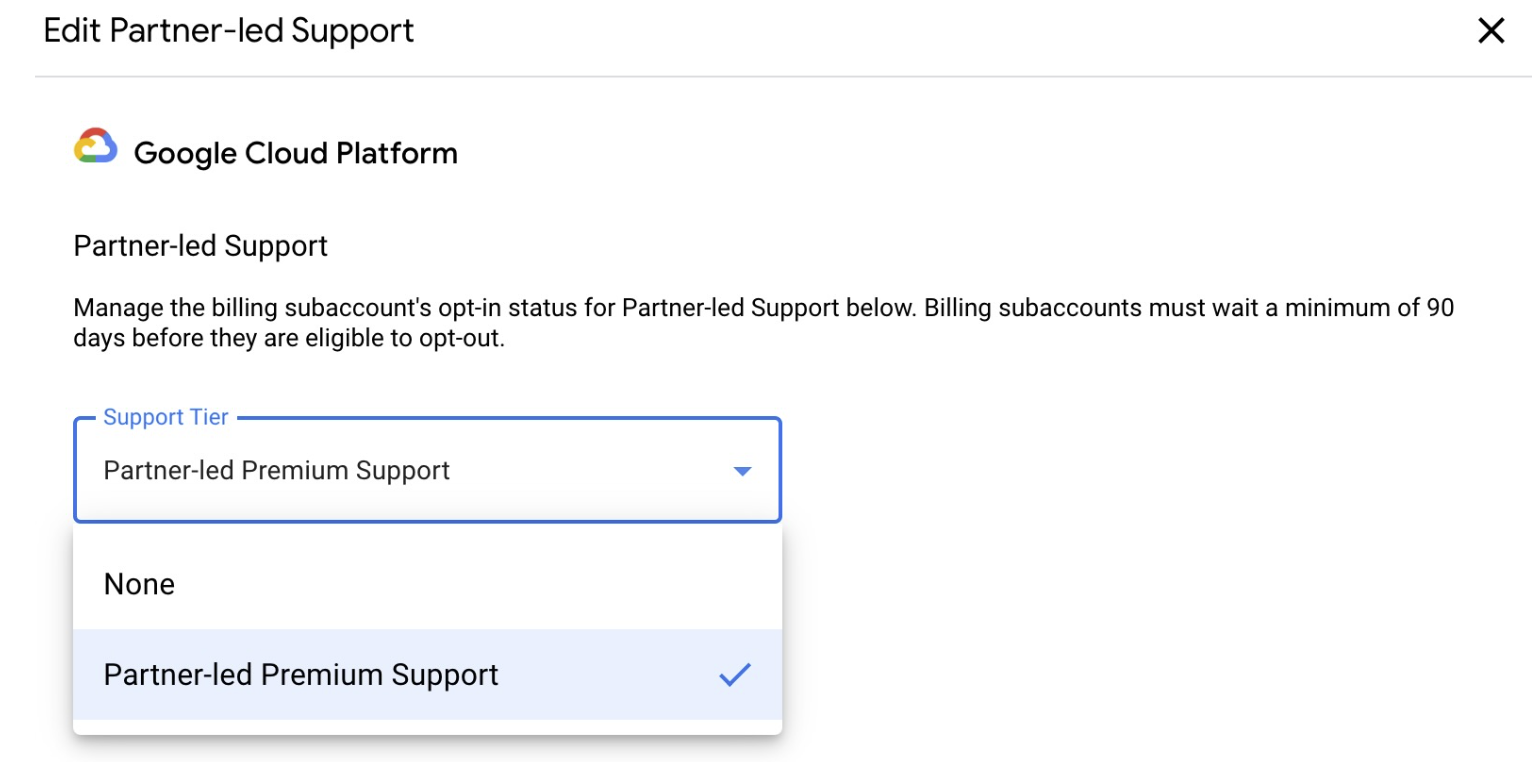This screenshot has width=1532, height=762.
Task: Click the Edit Partner-led Support dialog title
Action: 226,30
